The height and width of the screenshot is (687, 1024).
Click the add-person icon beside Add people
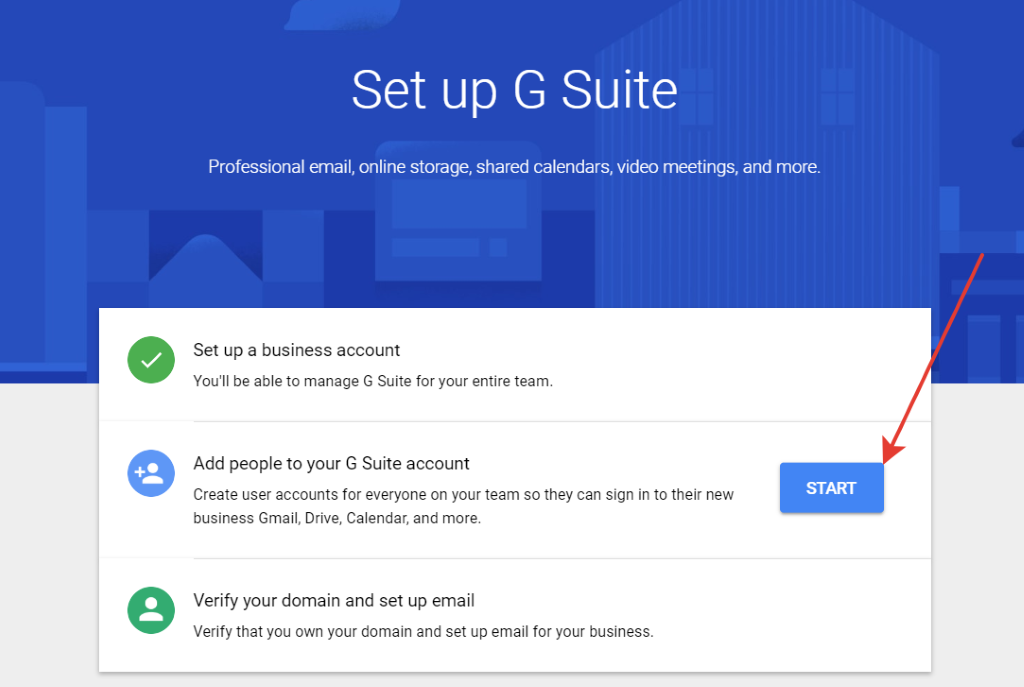[x=151, y=473]
